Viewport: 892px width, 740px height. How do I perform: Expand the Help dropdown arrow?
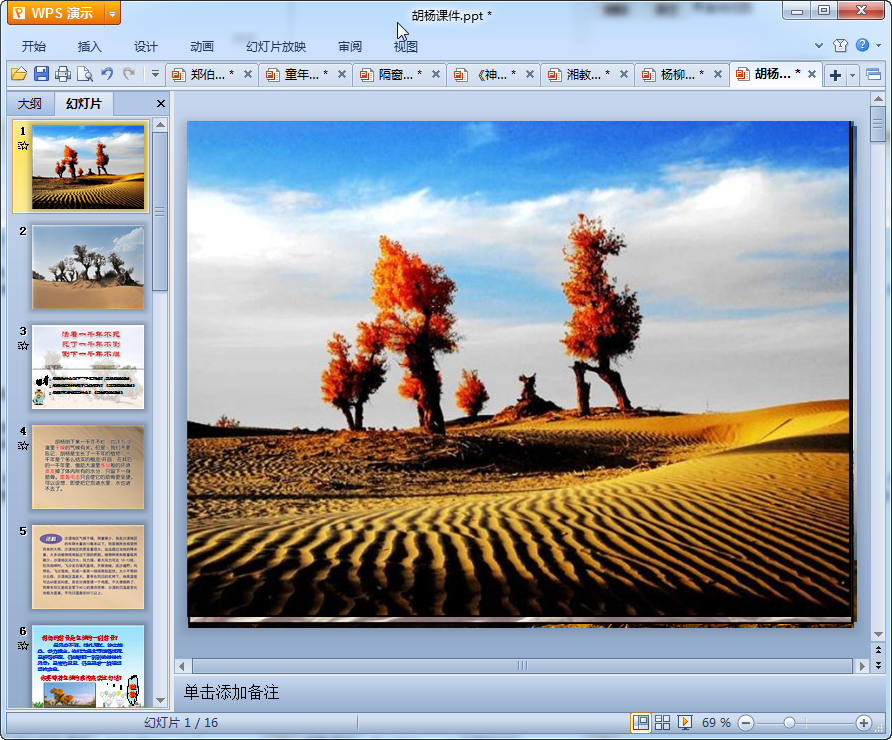pyautogui.click(x=879, y=46)
